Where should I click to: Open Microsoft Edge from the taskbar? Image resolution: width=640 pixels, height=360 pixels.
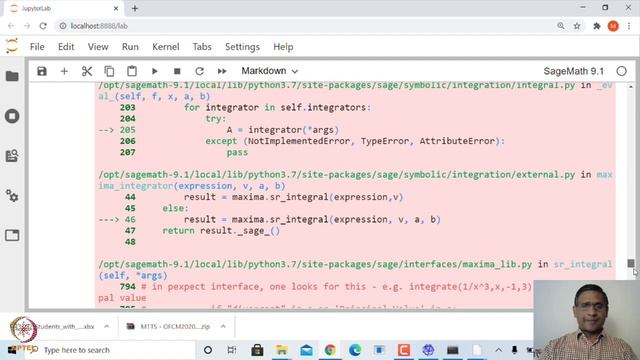pos(355,350)
